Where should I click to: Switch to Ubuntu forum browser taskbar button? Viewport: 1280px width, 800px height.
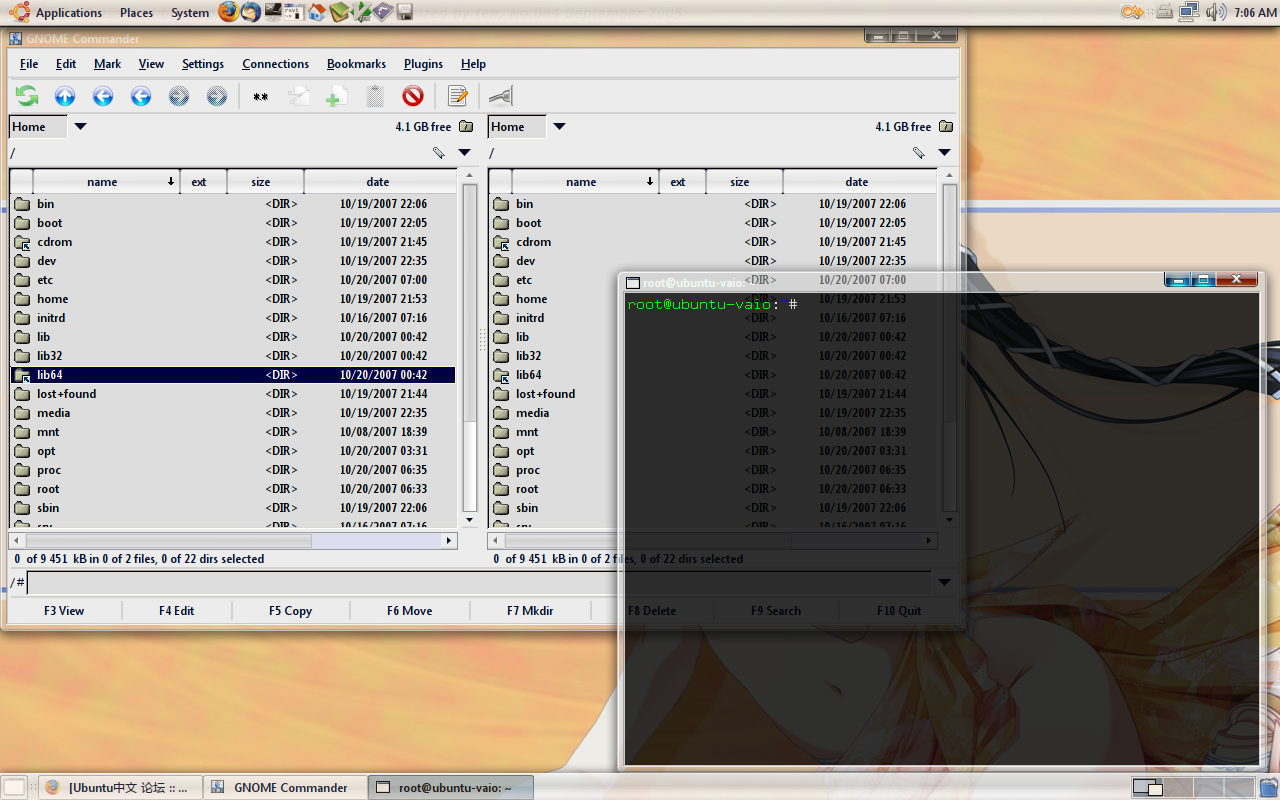[x=122, y=788]
